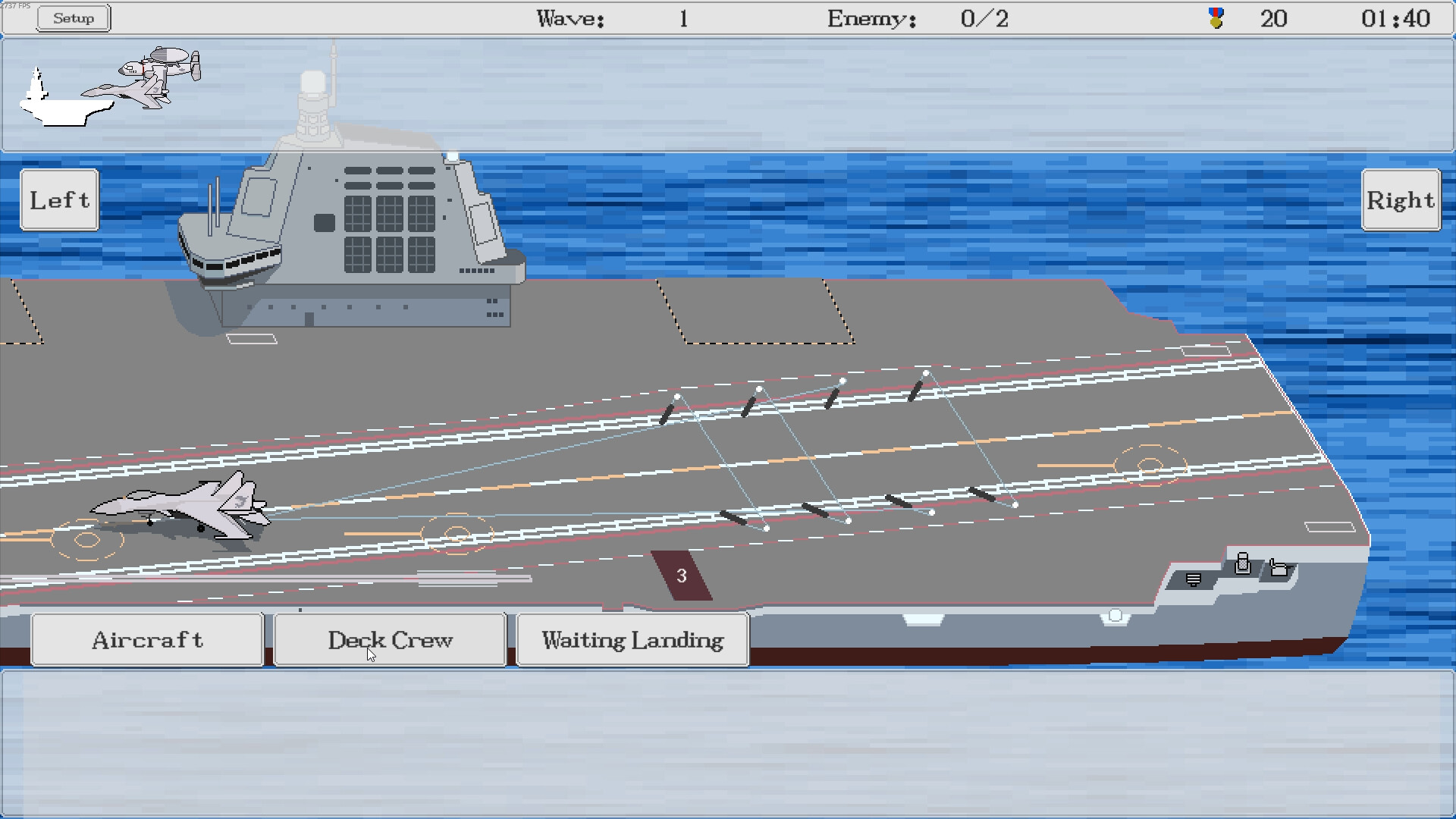Switch to the Aircraft tab
The image size is (1456, 819).
[x=147, y=639]
